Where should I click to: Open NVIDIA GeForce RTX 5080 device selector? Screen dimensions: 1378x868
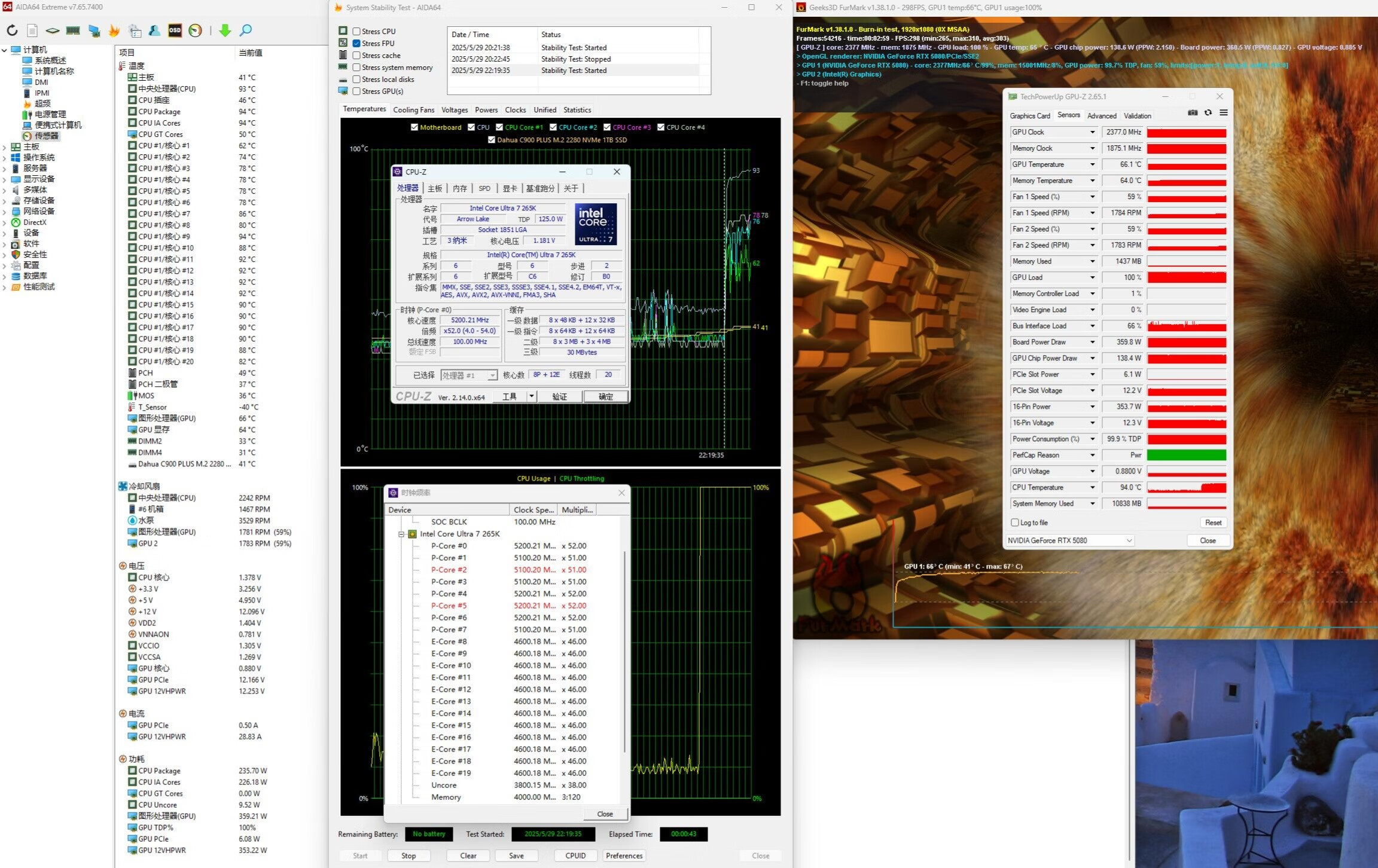coord(1070,540)
